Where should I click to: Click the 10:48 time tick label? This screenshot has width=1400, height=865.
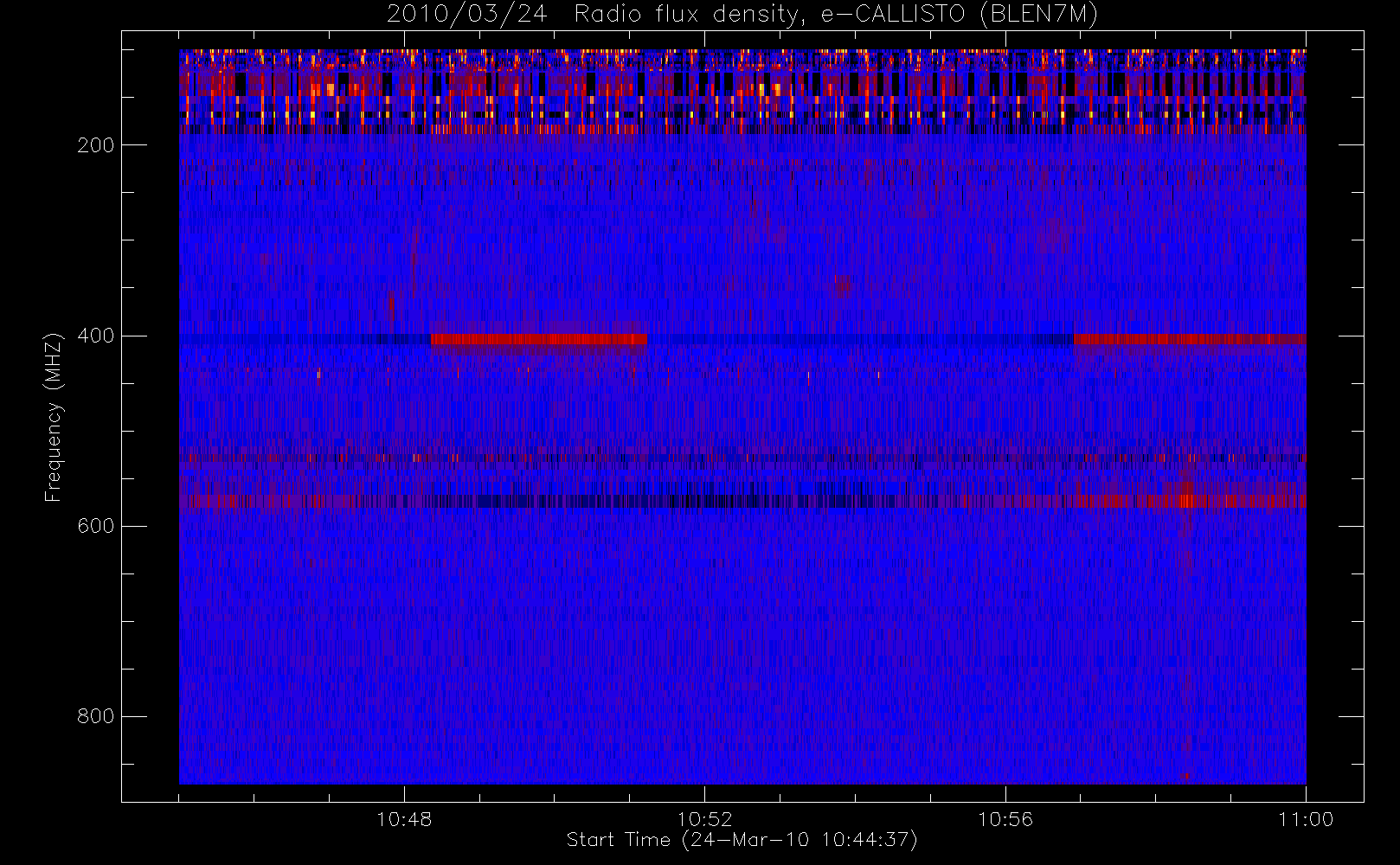pos(404,819)
